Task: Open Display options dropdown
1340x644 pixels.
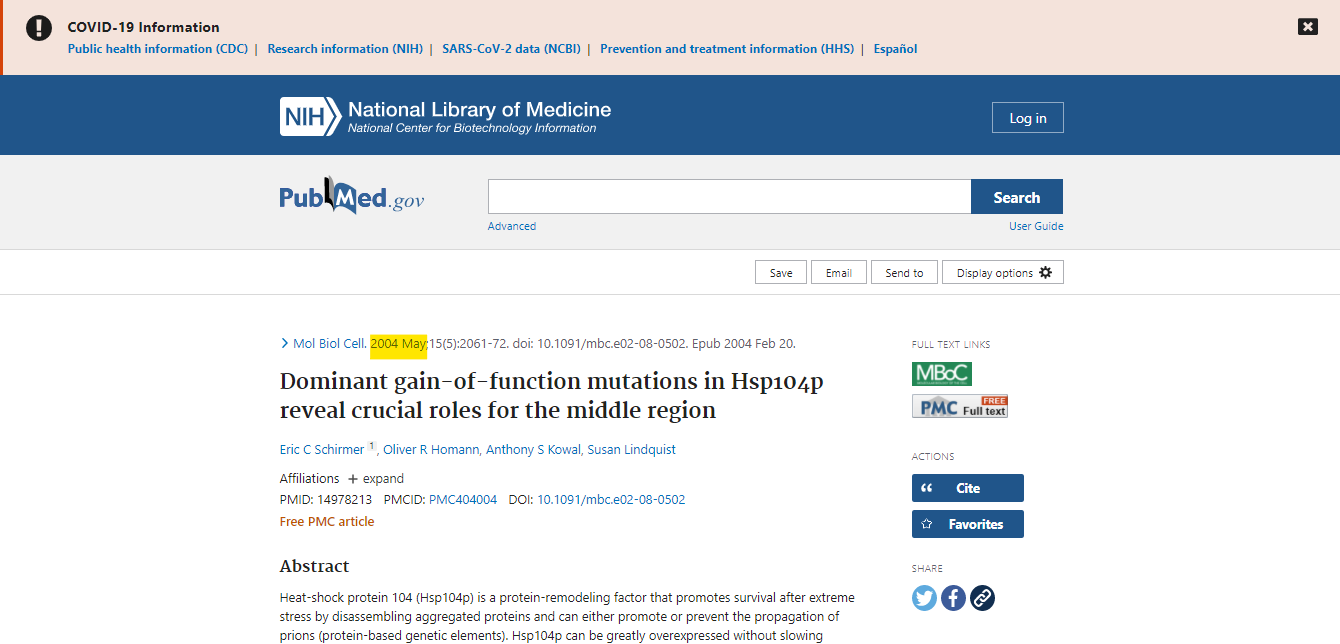Action: (1003, 272)
